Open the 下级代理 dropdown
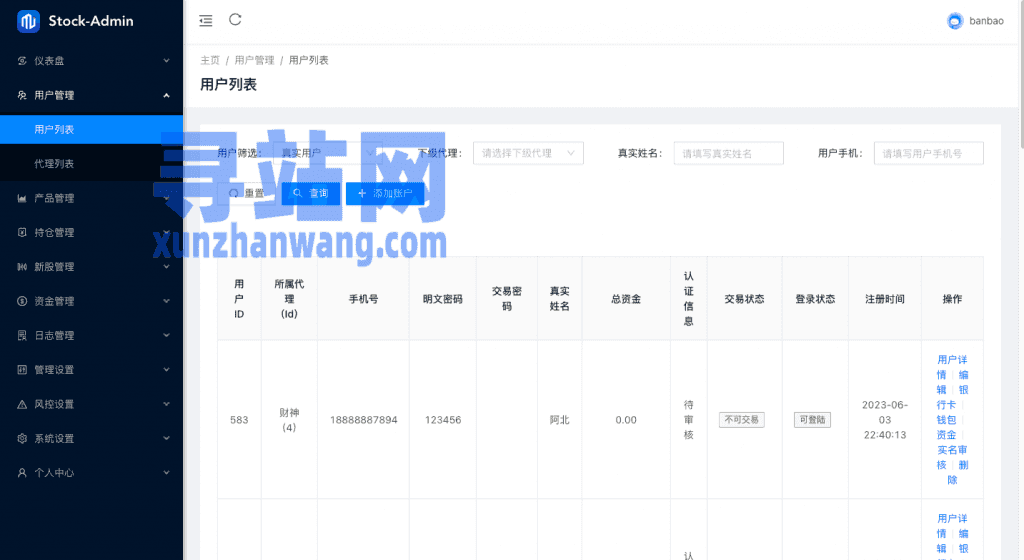The width and height of the screenshot is (1024, 560). [x=528, y=153]
